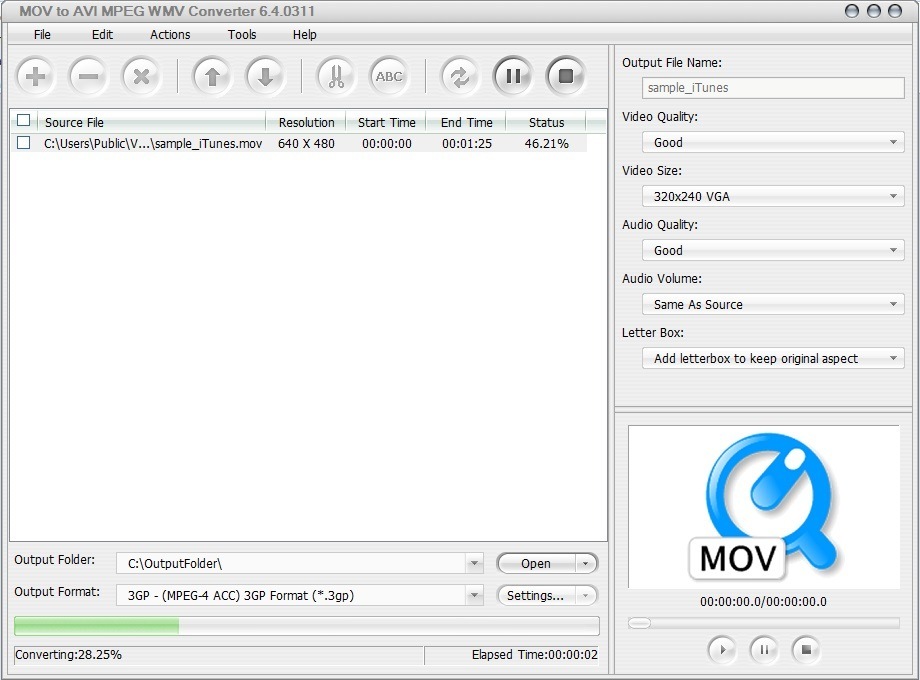
Task: Open the clip/trim scissors tool
Action: (335, 75)
